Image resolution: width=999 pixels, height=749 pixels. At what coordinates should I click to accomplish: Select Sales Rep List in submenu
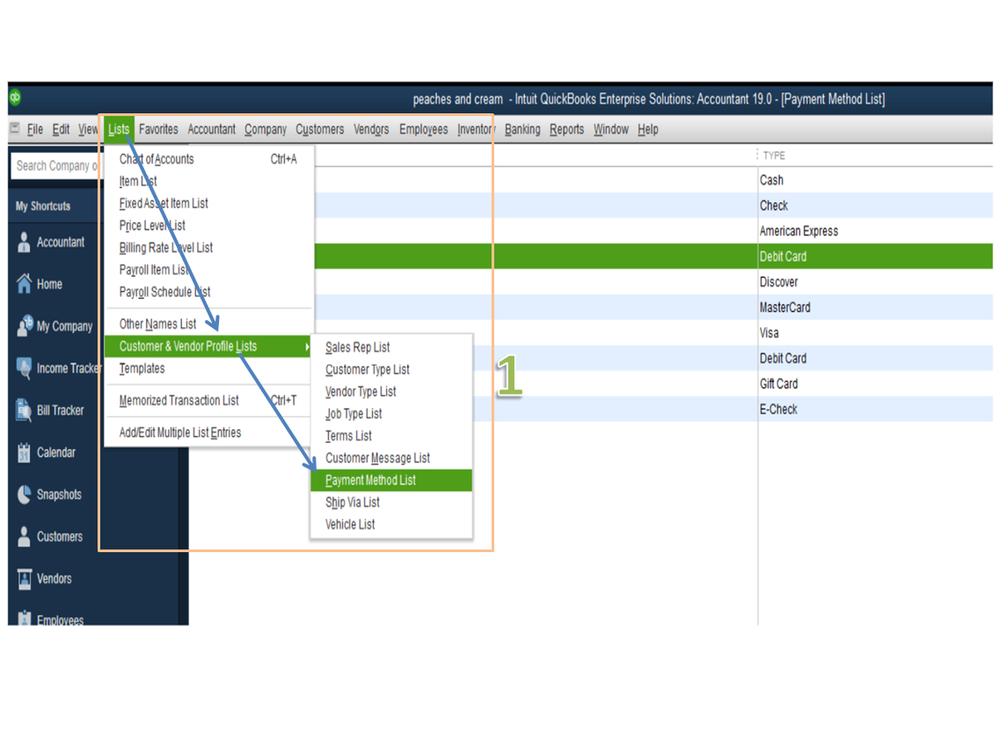click(391, 347)
